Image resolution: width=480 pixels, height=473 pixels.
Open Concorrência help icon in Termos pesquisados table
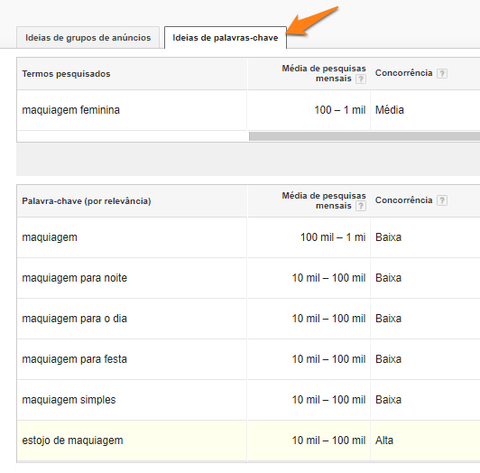coord(442,73)
